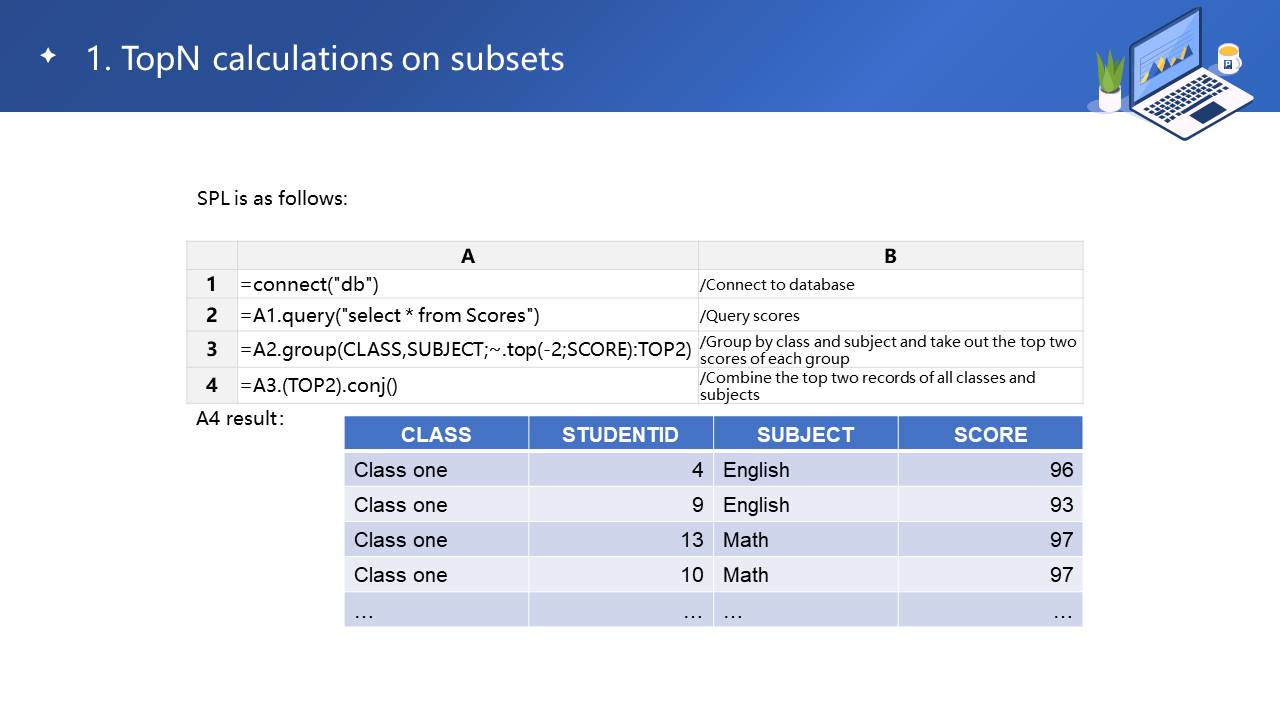
Task: Select column header A in the SPL grid
Action: tap(467, 256)
